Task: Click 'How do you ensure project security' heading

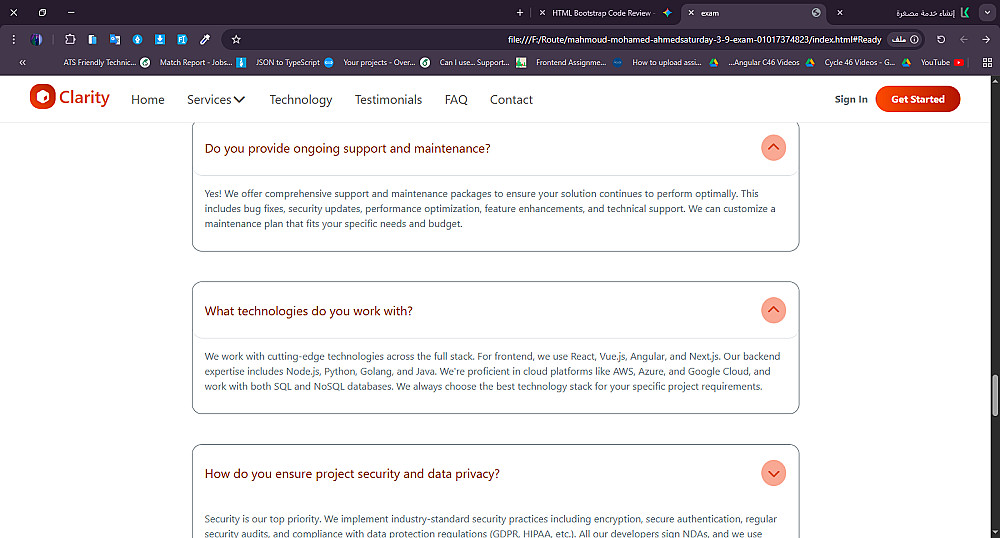Action: click(x=352, y=474)
